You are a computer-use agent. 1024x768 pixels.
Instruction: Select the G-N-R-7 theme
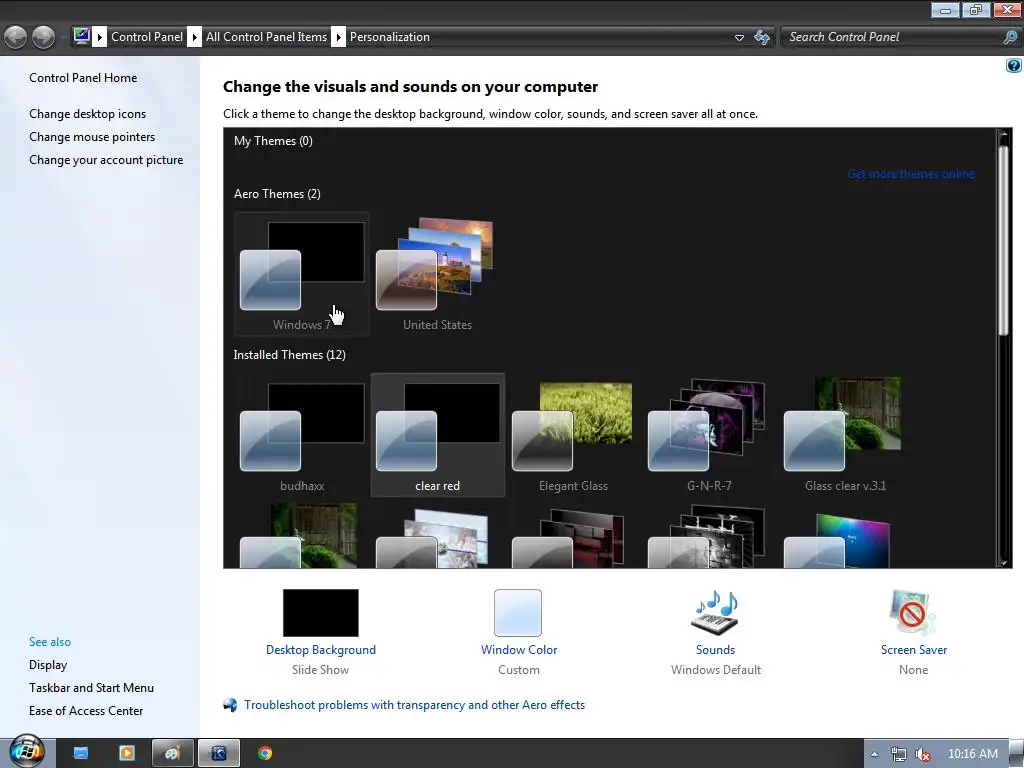(x=709, y=435)
